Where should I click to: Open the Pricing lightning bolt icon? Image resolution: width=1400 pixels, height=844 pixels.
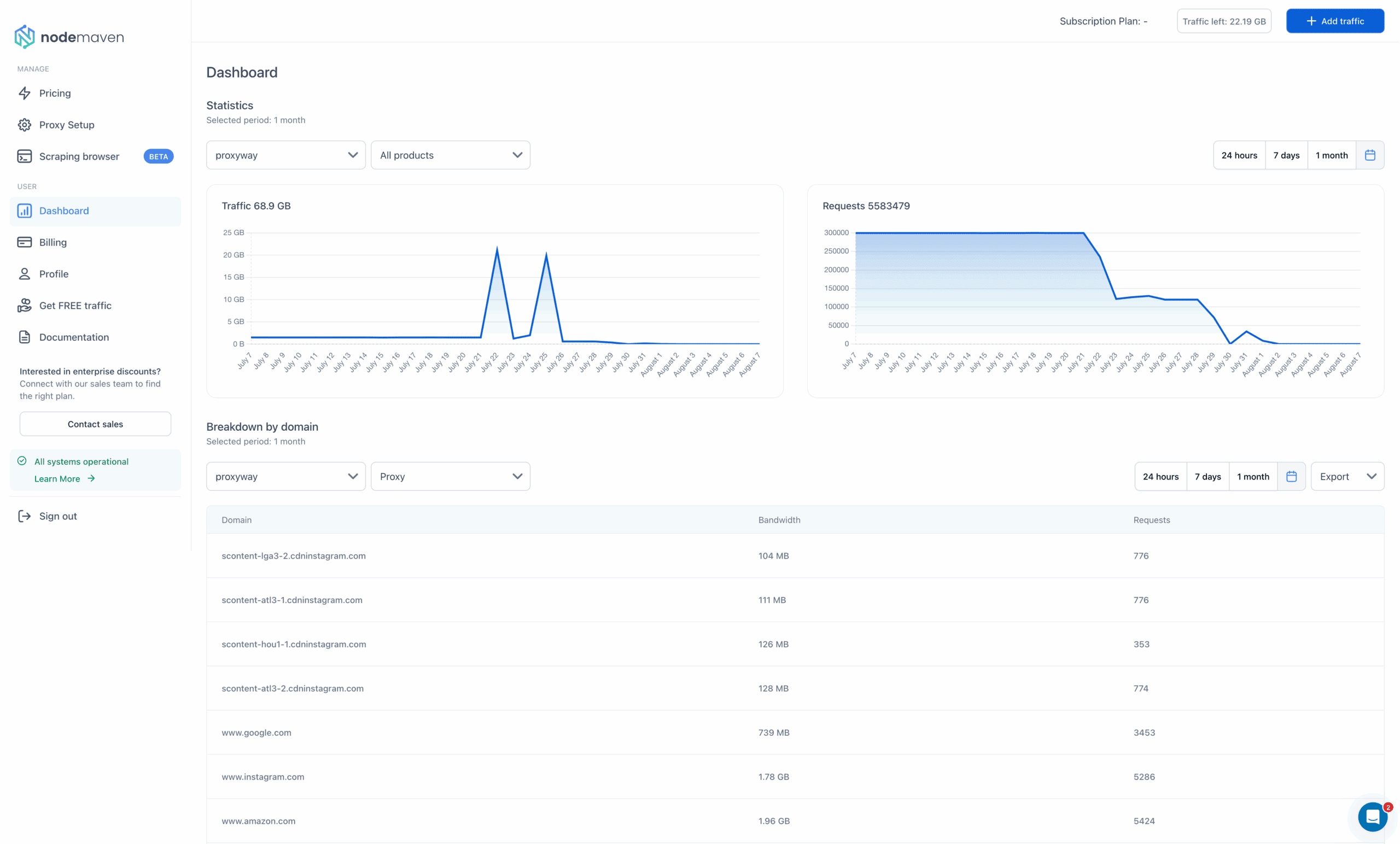point(25,93)
